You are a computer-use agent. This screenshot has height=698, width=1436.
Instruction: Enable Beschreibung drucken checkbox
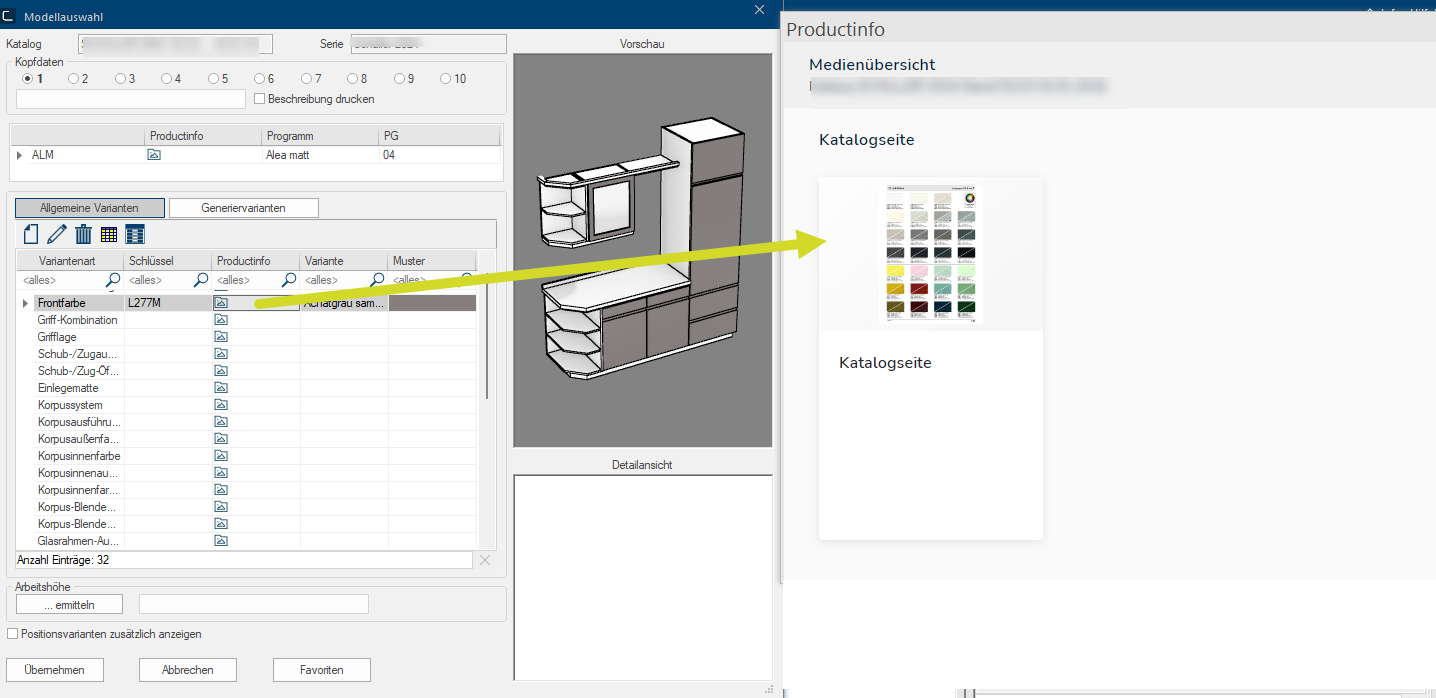(260, 99)
